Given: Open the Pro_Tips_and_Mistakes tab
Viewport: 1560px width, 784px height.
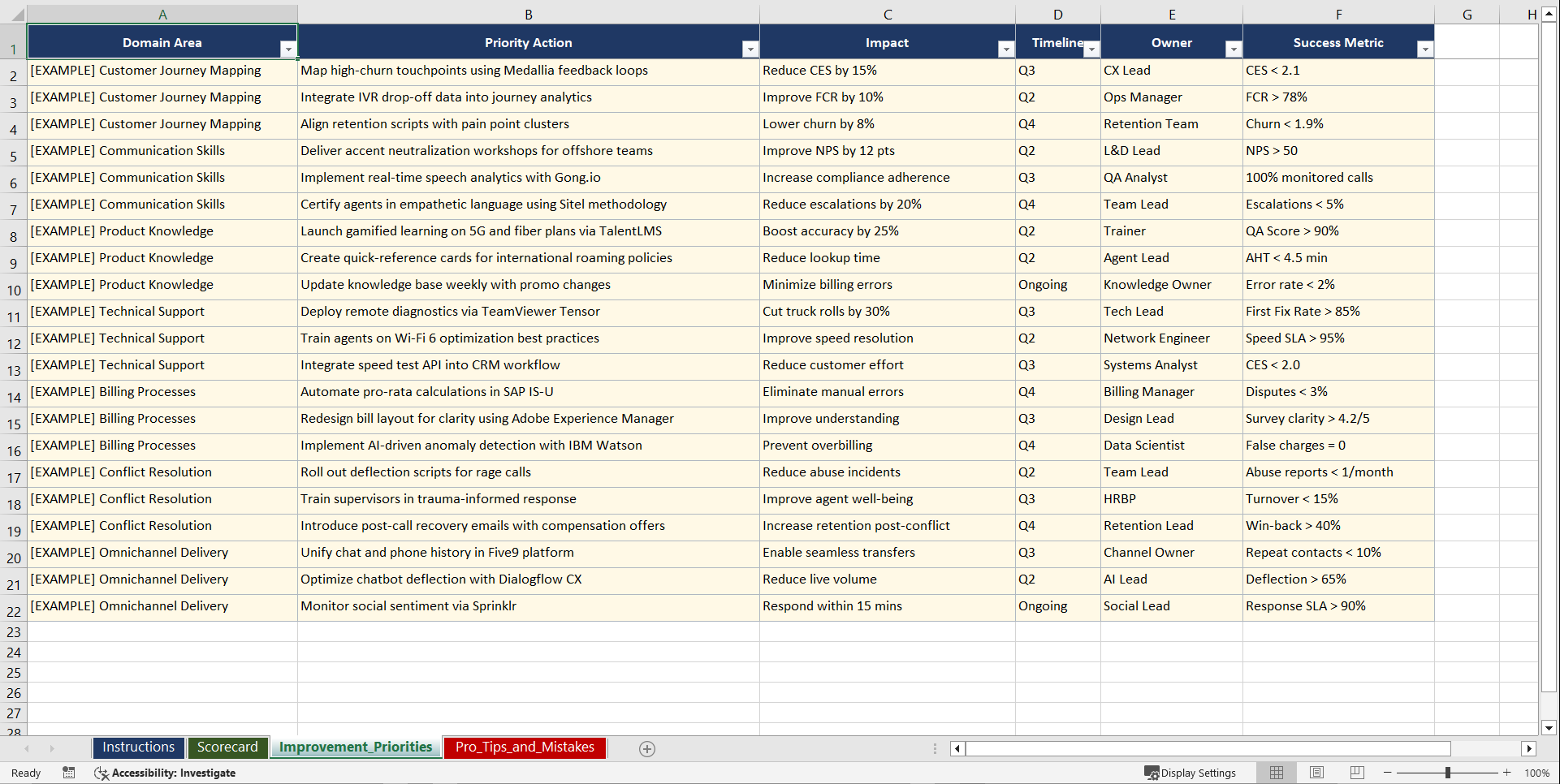Looking at the screenshot, I should click(524, 747).
